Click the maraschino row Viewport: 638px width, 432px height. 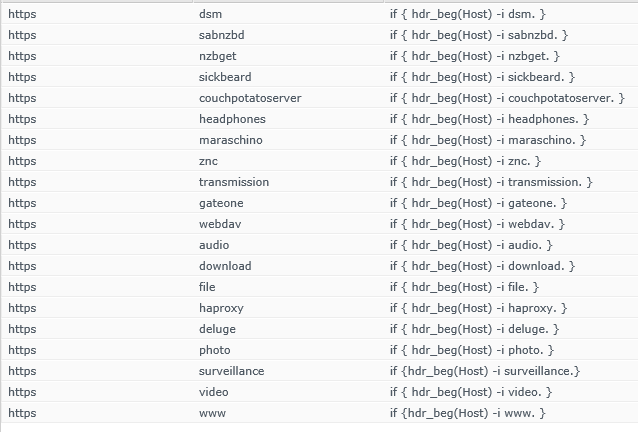click(319, 140)
